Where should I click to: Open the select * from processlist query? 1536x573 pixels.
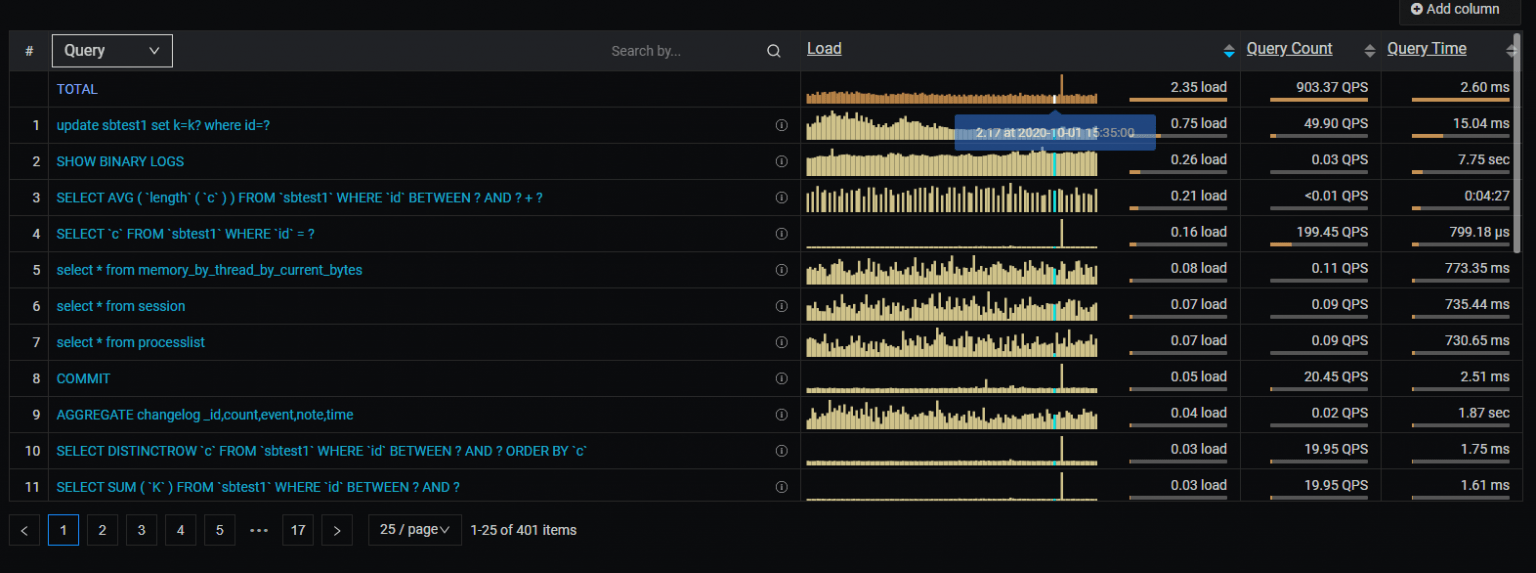(x=130, y=342)
